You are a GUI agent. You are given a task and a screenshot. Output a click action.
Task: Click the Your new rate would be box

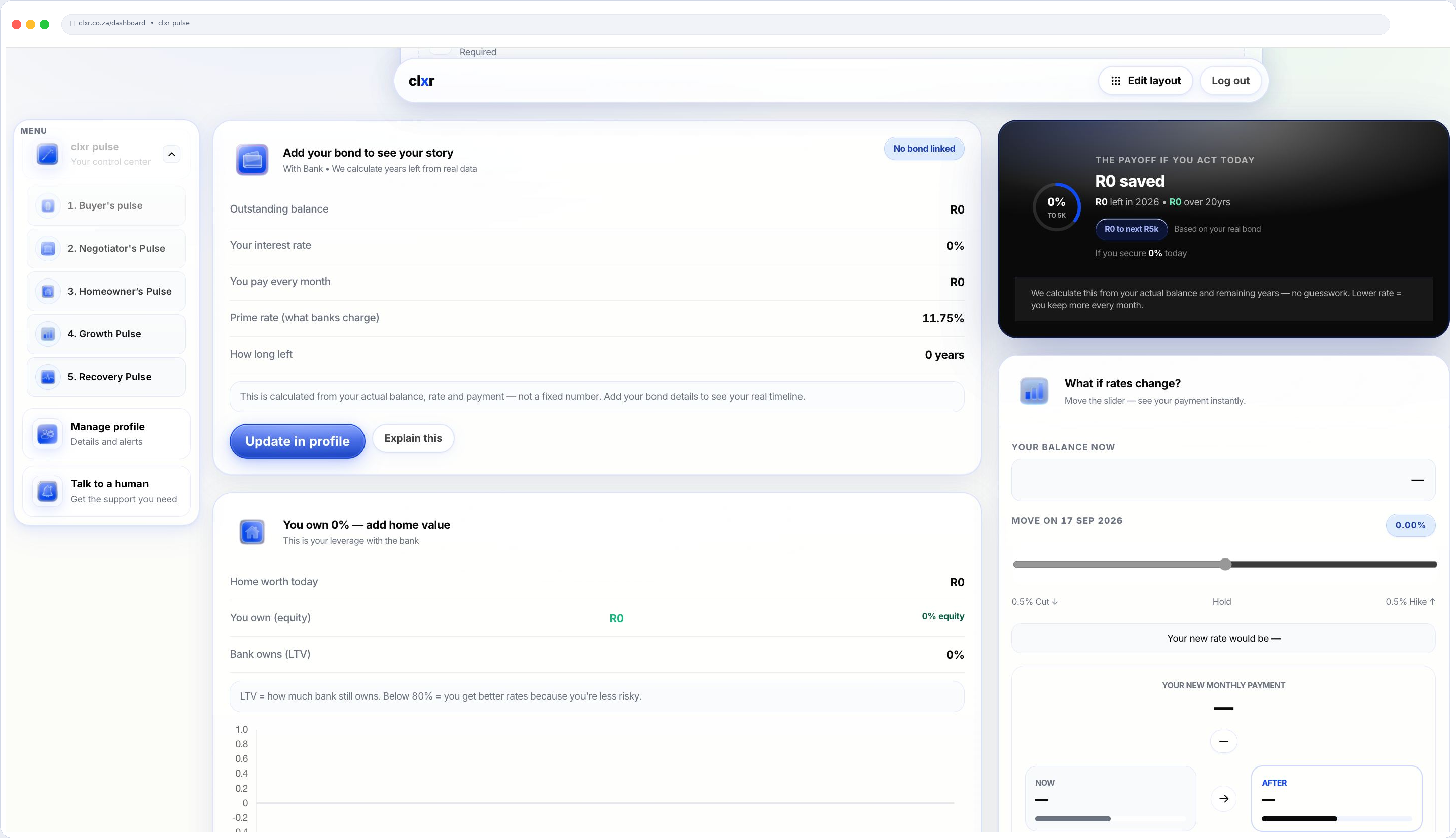pyautogui.click(x=1223, y=638)
